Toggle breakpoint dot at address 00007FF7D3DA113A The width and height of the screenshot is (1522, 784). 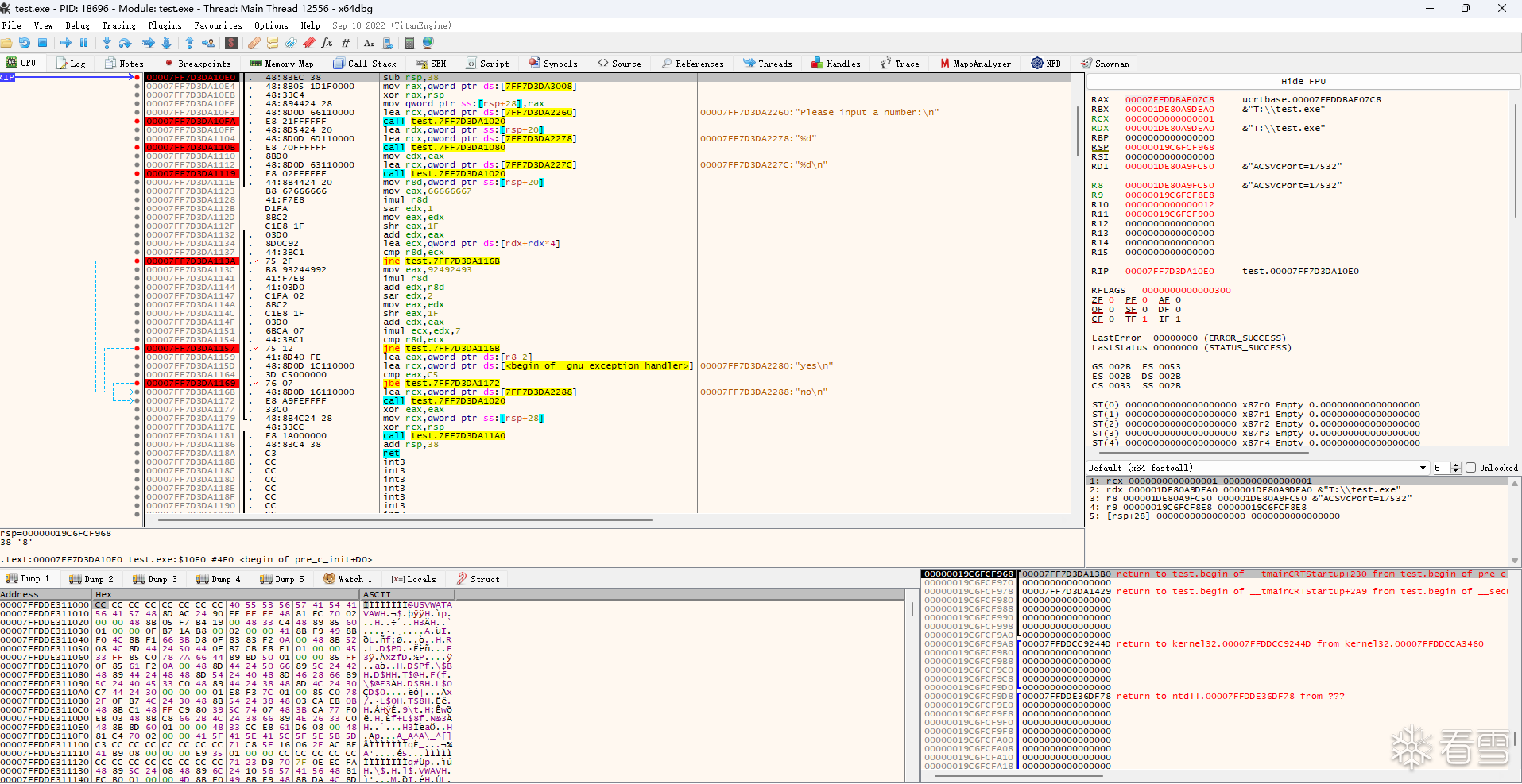137,261
